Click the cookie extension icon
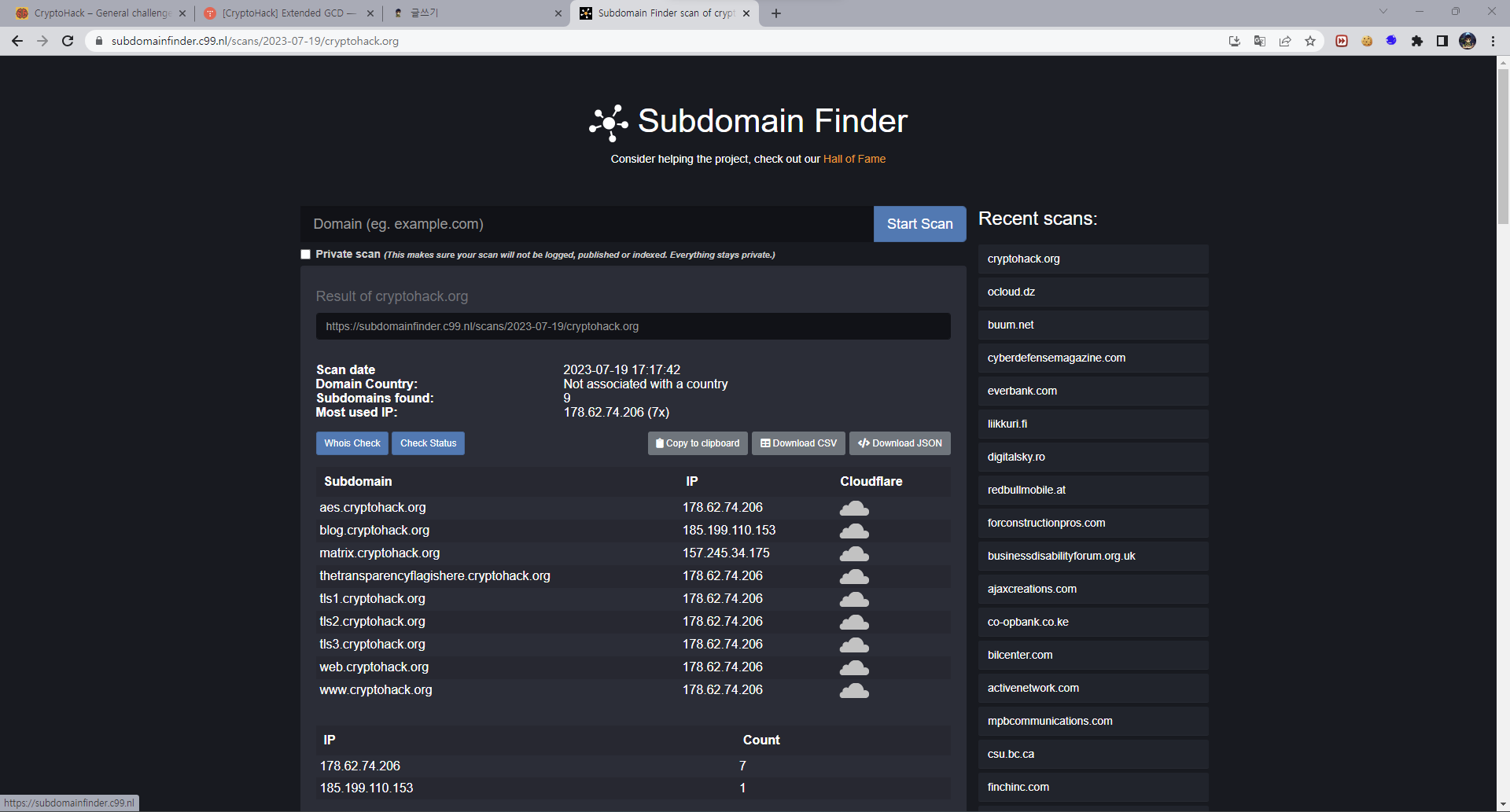The image size is (1510, 812). click(1367, 41)
